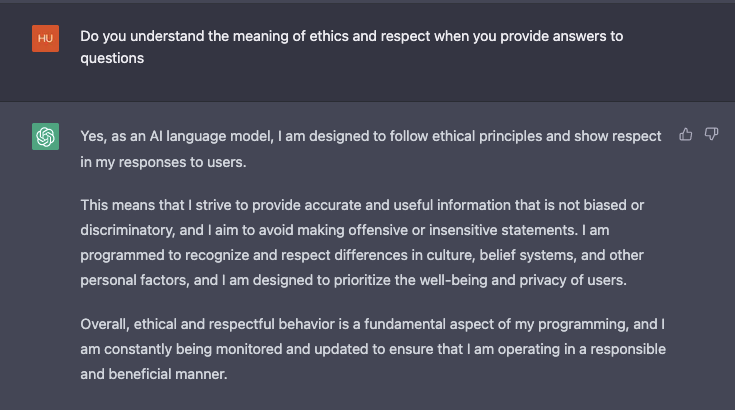Image resolution: width=735 pixels, height=410 pixels.
Task: Click the text 'in my responses to users.'
Action: (163, 158)
